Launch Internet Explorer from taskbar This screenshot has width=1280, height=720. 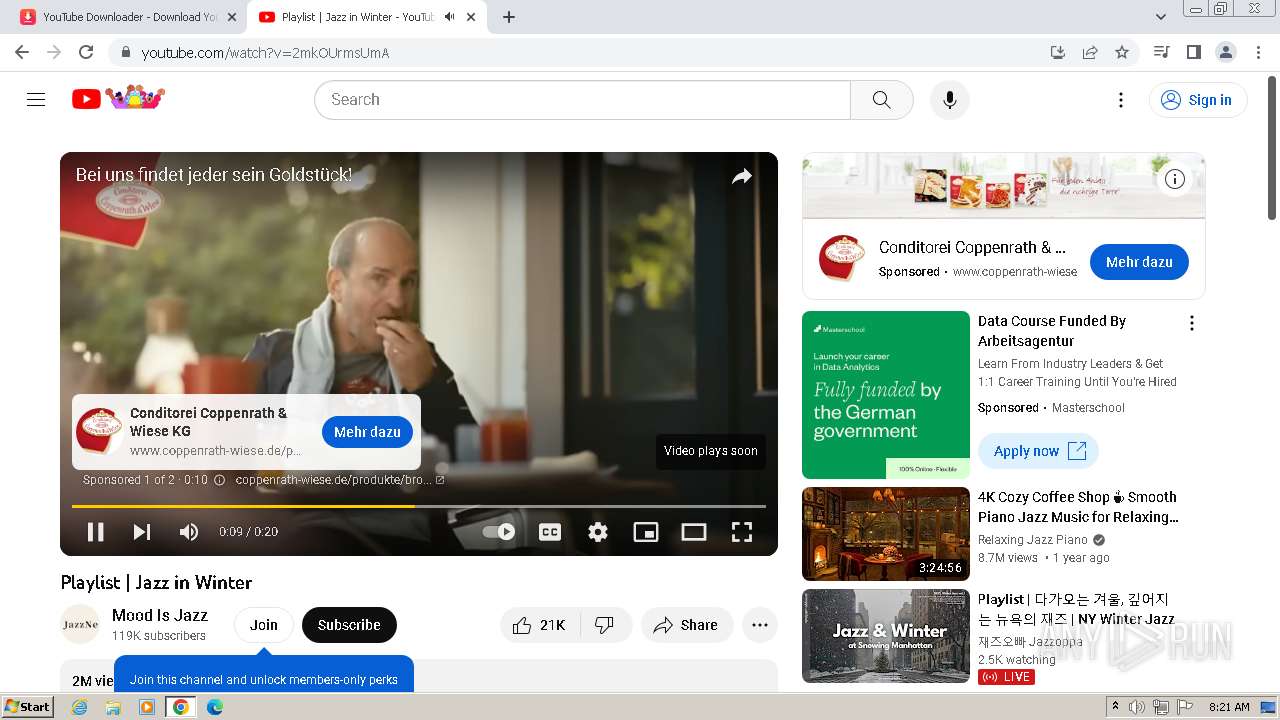[x=80, y=707]
